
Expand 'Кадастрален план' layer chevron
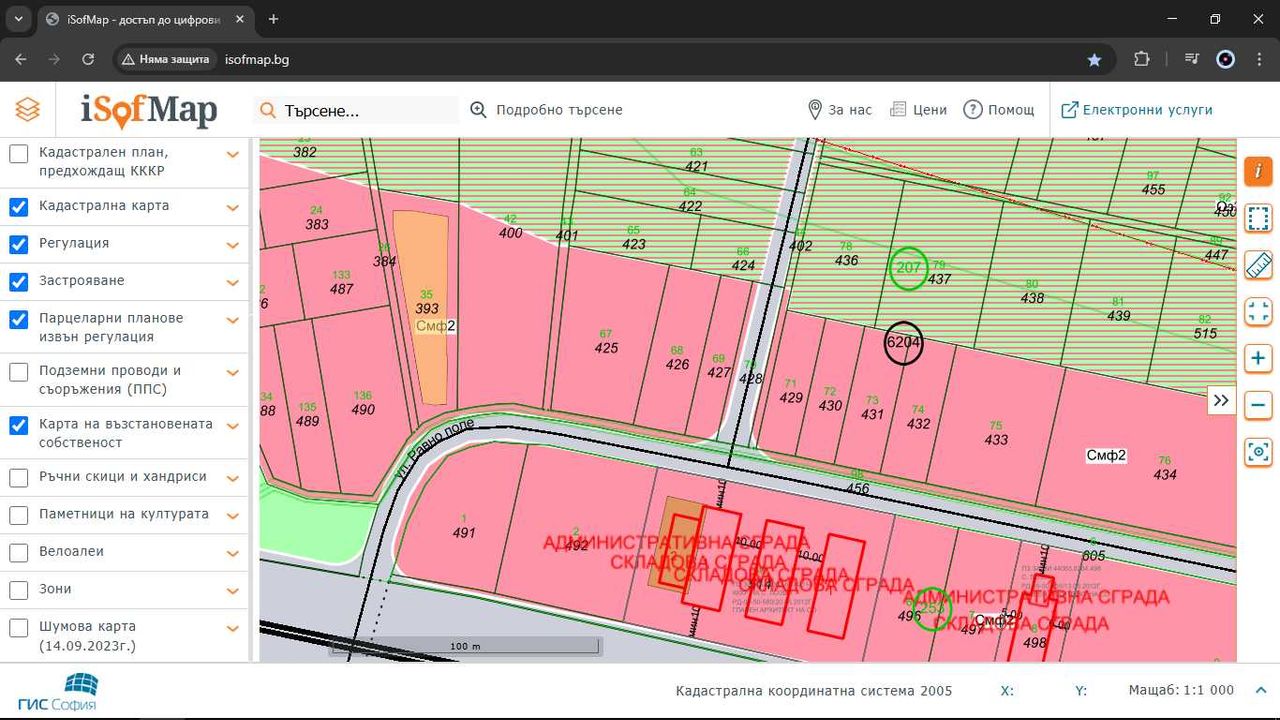pyautogui.click(x=232, y=154)
